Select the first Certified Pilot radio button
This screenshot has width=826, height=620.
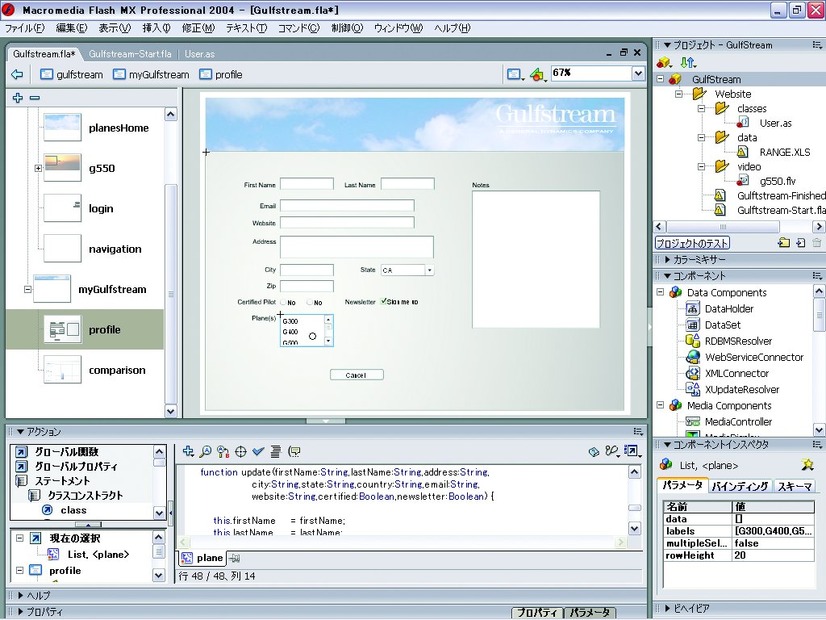click(281, 302)
